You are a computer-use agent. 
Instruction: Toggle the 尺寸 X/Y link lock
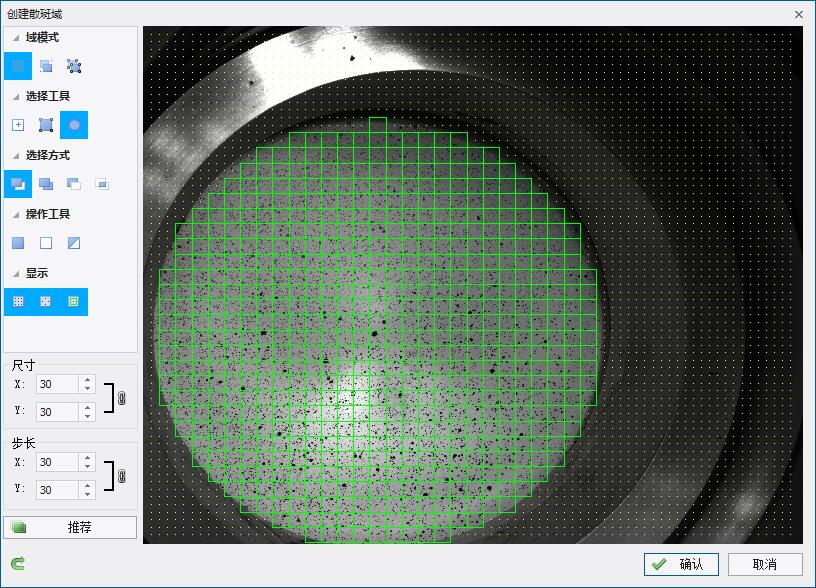122,398
